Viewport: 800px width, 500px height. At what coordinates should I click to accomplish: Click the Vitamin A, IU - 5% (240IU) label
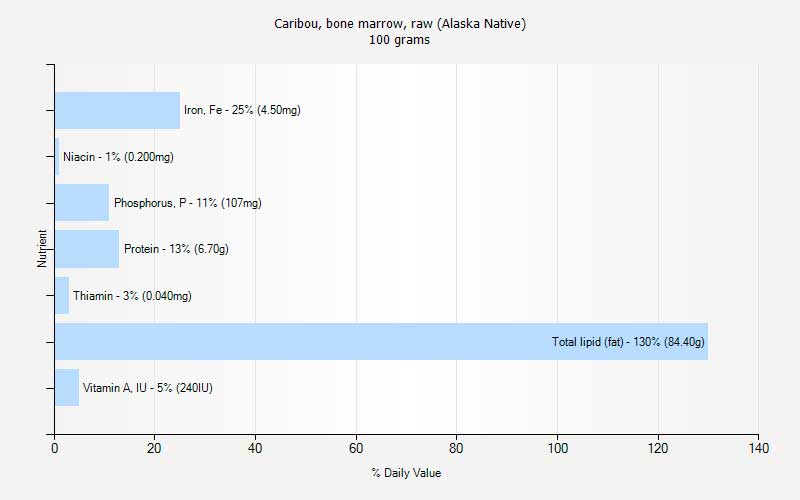tap(148, 388)
